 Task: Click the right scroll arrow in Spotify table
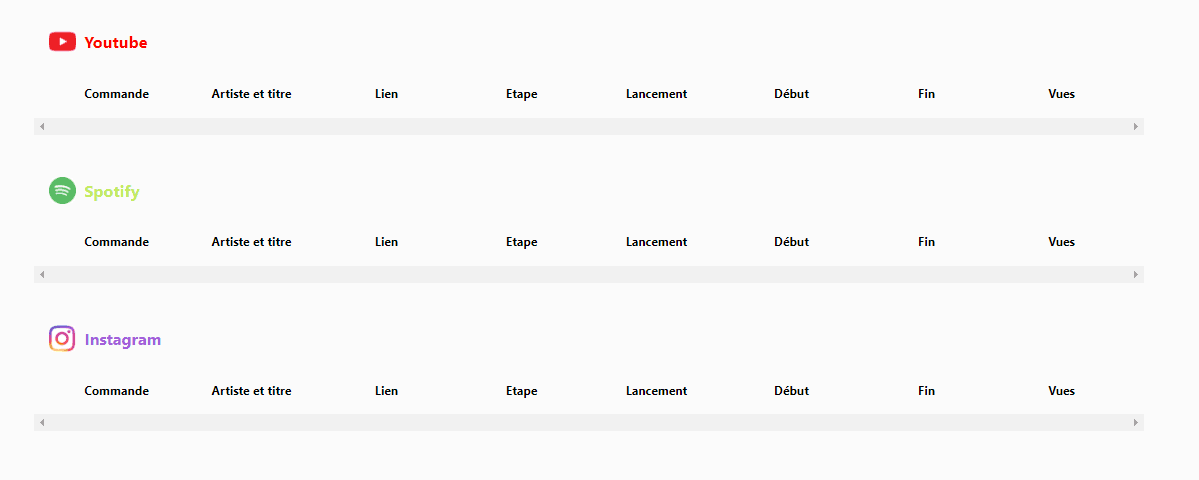[x=1136, y=274]
